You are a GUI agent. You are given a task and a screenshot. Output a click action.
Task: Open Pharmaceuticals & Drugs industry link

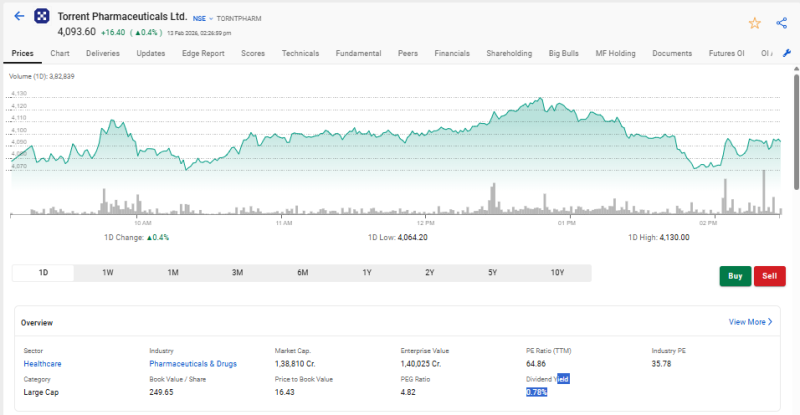[193, 364]
